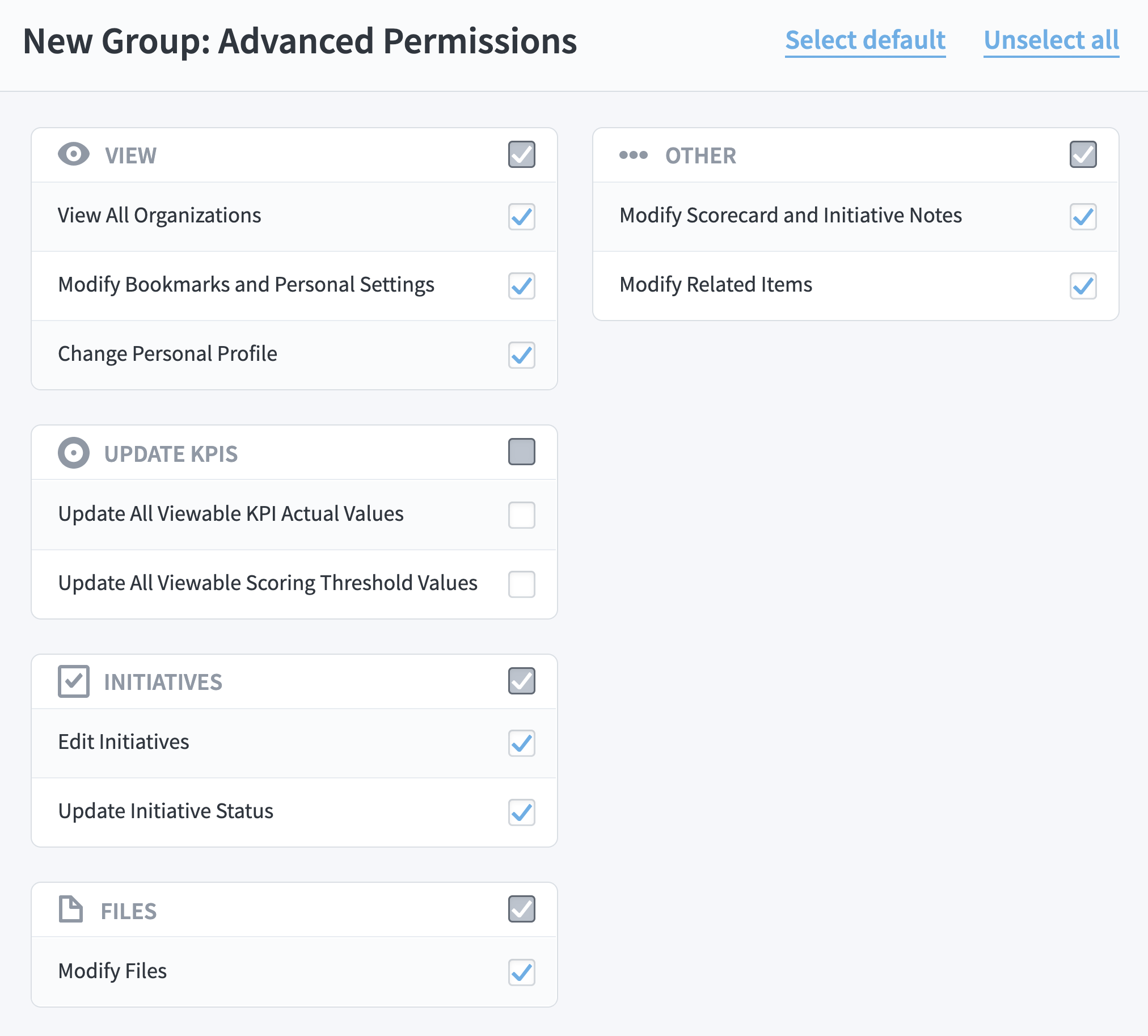This screenshot has height=1036, width=1148.
Task: Click the 'Update Initiative Status' label
Action: tap(166, 811)
